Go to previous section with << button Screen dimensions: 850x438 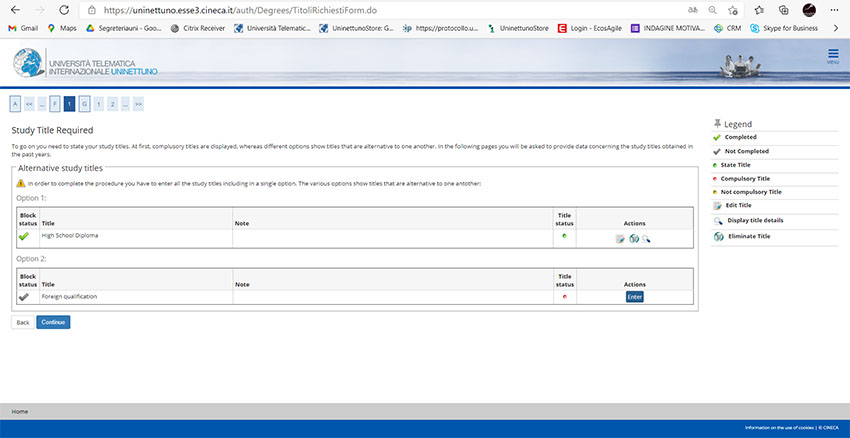tap(29, 103)
